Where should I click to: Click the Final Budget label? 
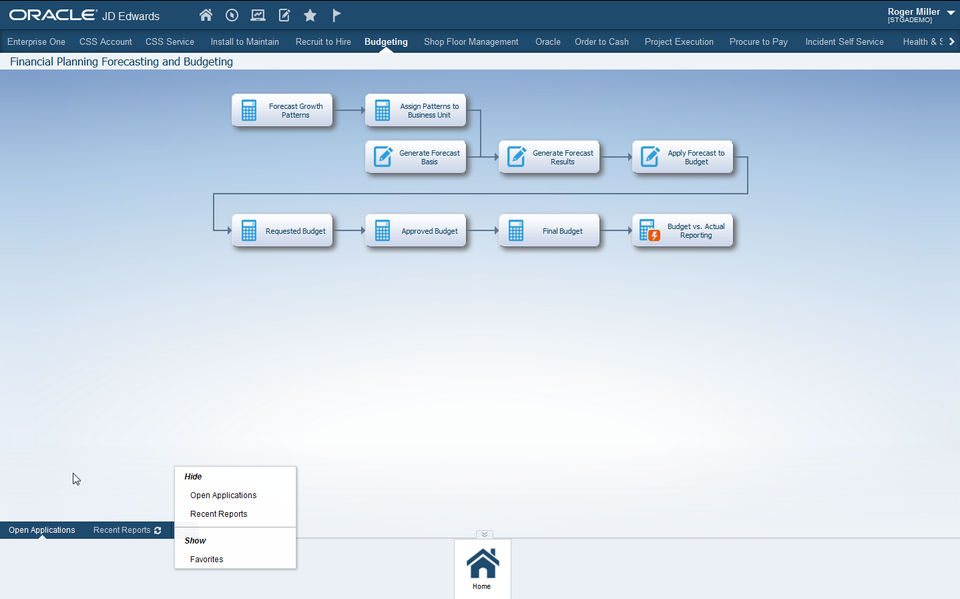click(563, 231)
